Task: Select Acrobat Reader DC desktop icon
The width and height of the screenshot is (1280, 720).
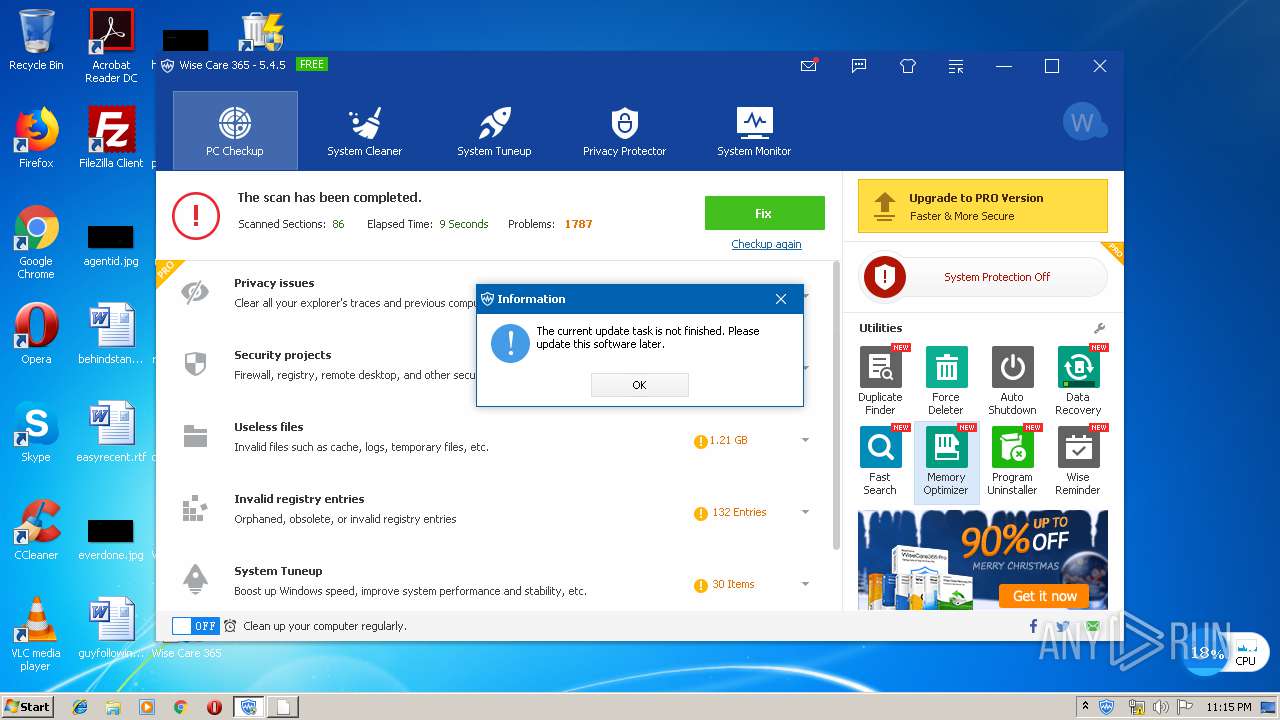Action: (111, 45)
